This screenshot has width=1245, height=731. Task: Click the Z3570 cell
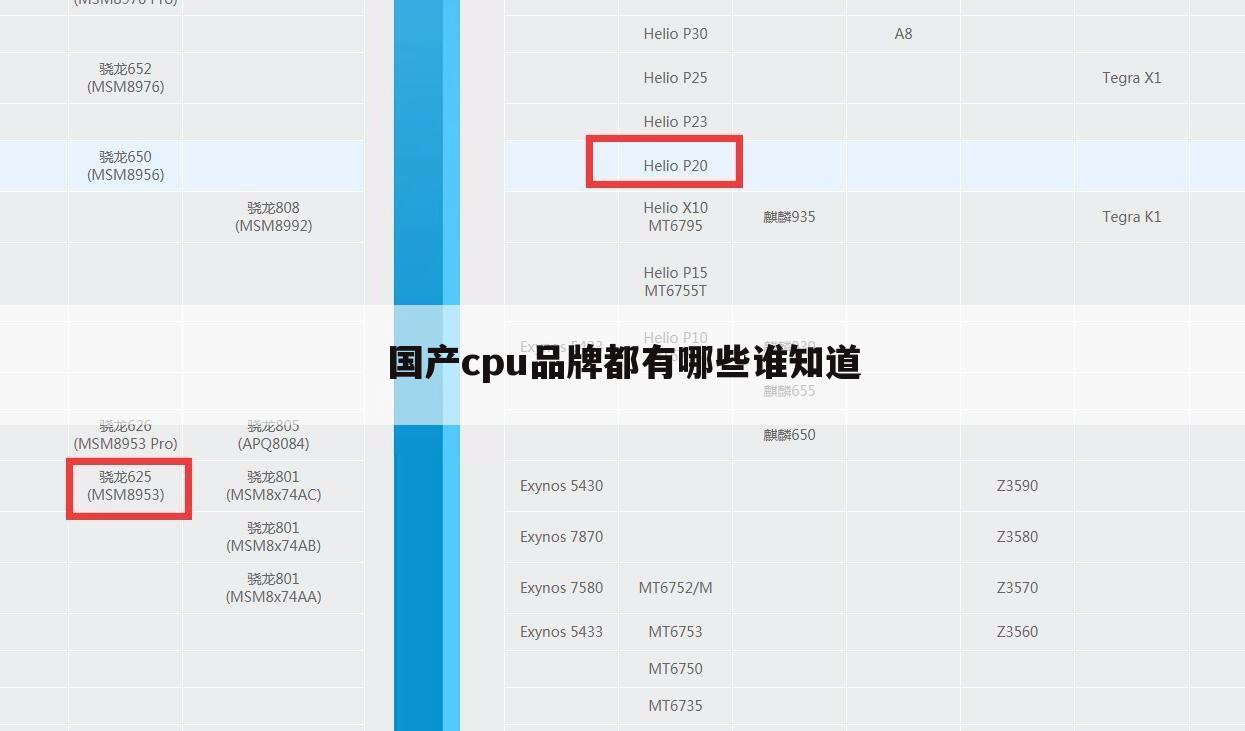pyautogui.click(x=1017, y=588)
